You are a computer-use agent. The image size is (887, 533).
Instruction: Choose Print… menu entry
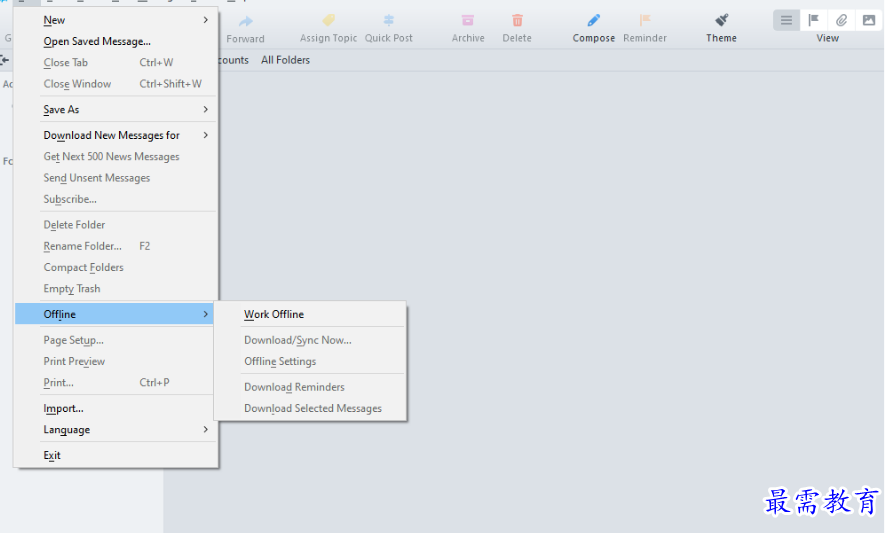click(x=115, y=382)
